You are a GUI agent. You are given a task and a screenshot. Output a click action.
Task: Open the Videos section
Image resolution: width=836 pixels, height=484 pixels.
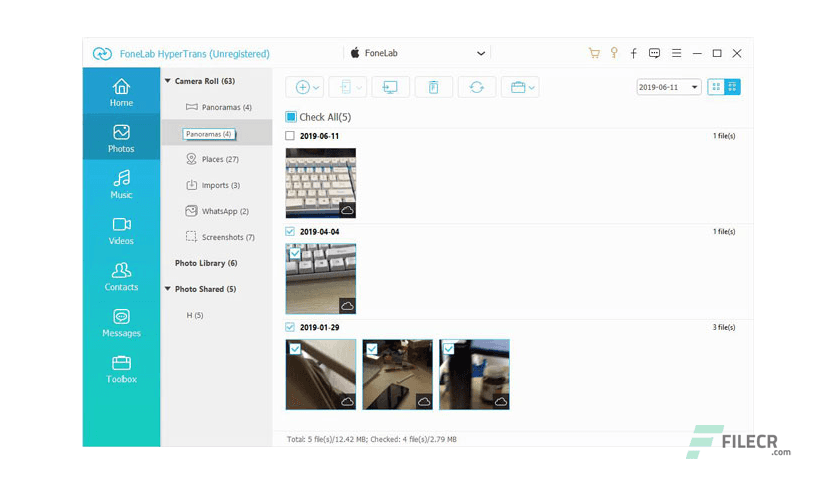(121, 230)
